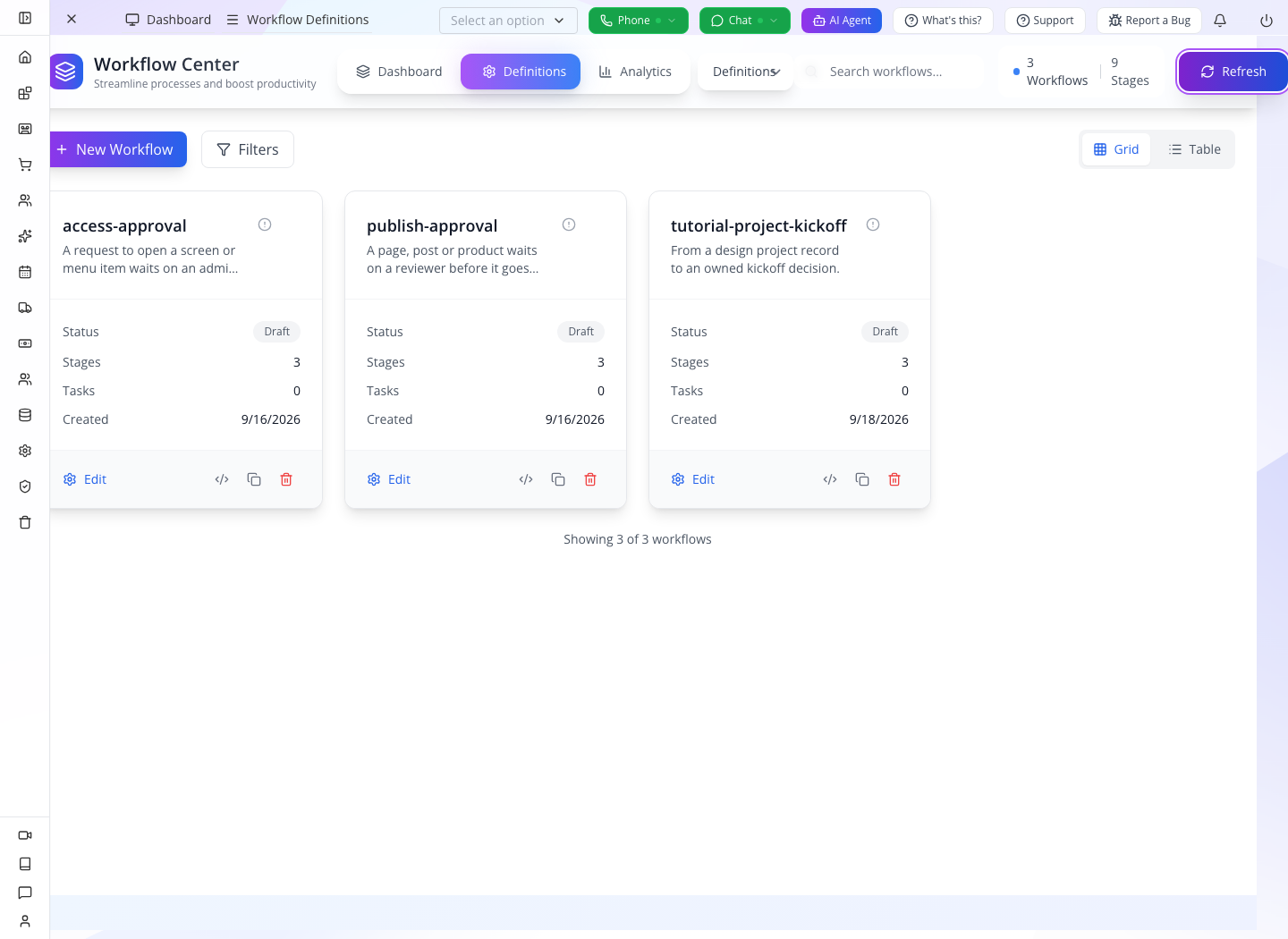
Task: Open the Analytics tab
Action: 635,72
